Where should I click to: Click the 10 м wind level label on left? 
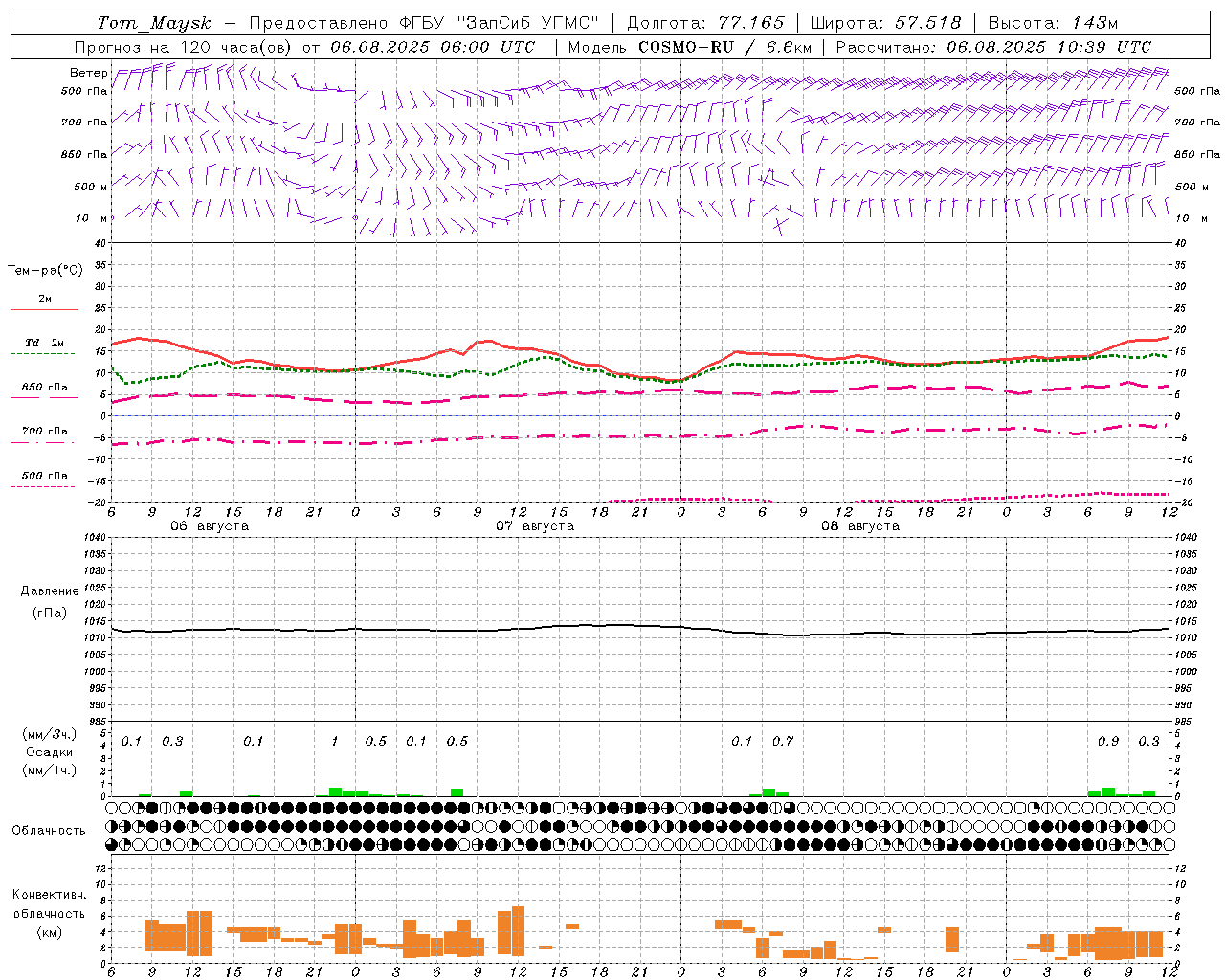[x=91, y=218]
